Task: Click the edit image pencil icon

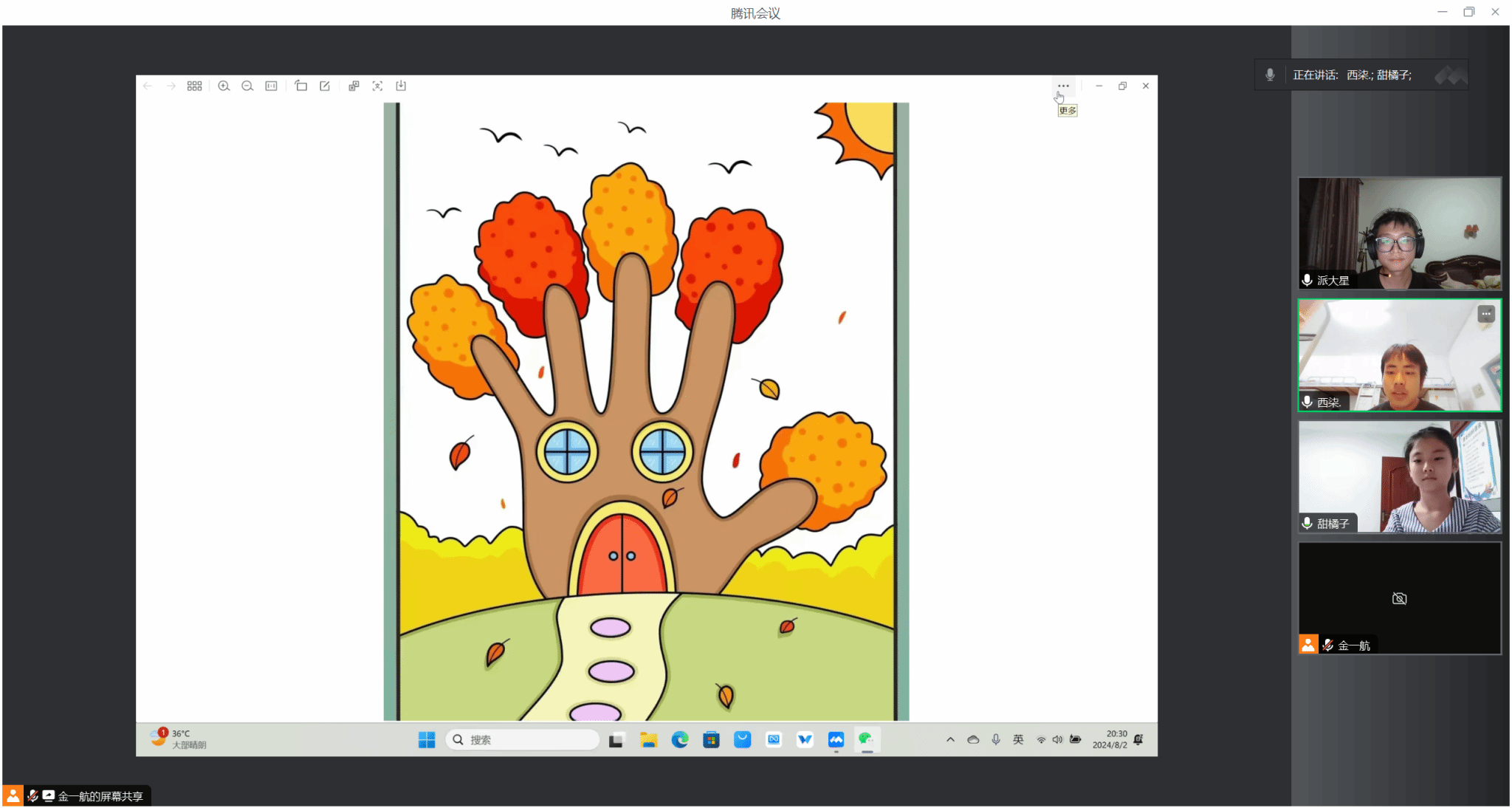Action: click(x=324, y=86)
